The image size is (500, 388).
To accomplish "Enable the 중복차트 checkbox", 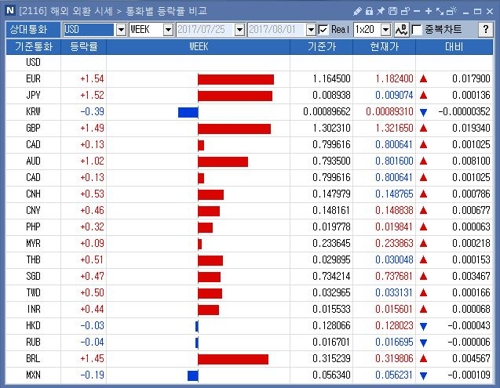I will (416, 30).
